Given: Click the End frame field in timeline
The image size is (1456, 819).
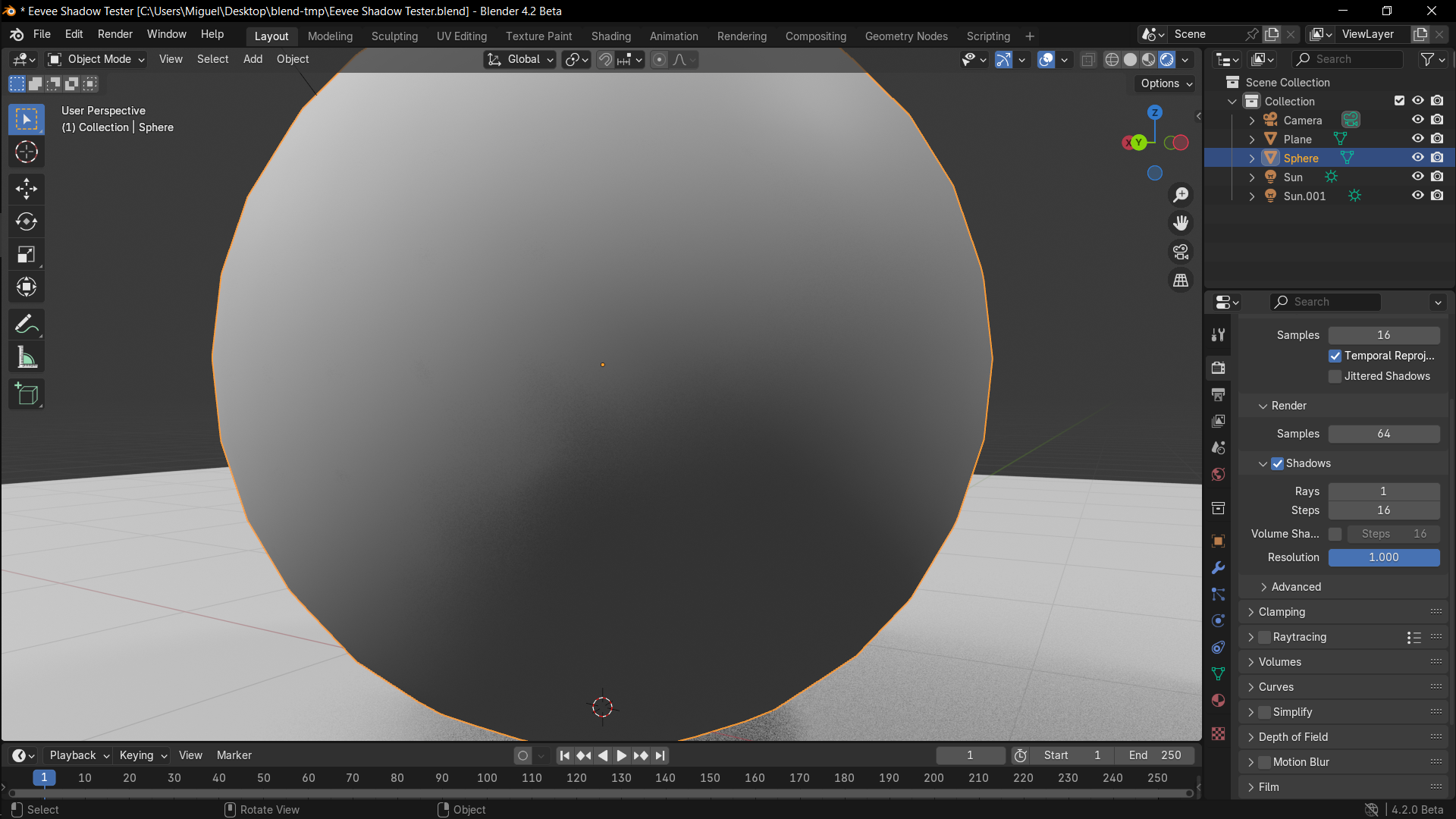Looking at the screenshot, I should pos(1154,755).
